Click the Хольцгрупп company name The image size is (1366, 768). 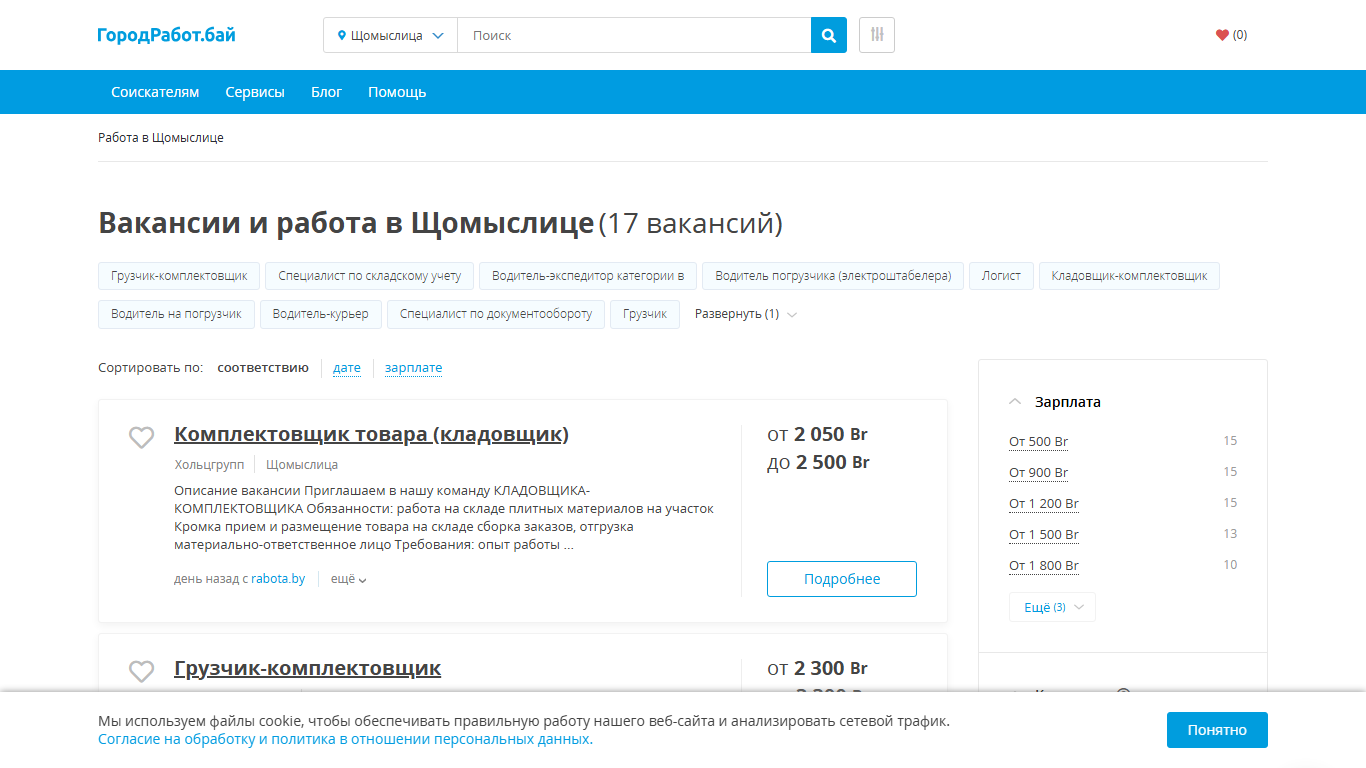tap(209, 465)
